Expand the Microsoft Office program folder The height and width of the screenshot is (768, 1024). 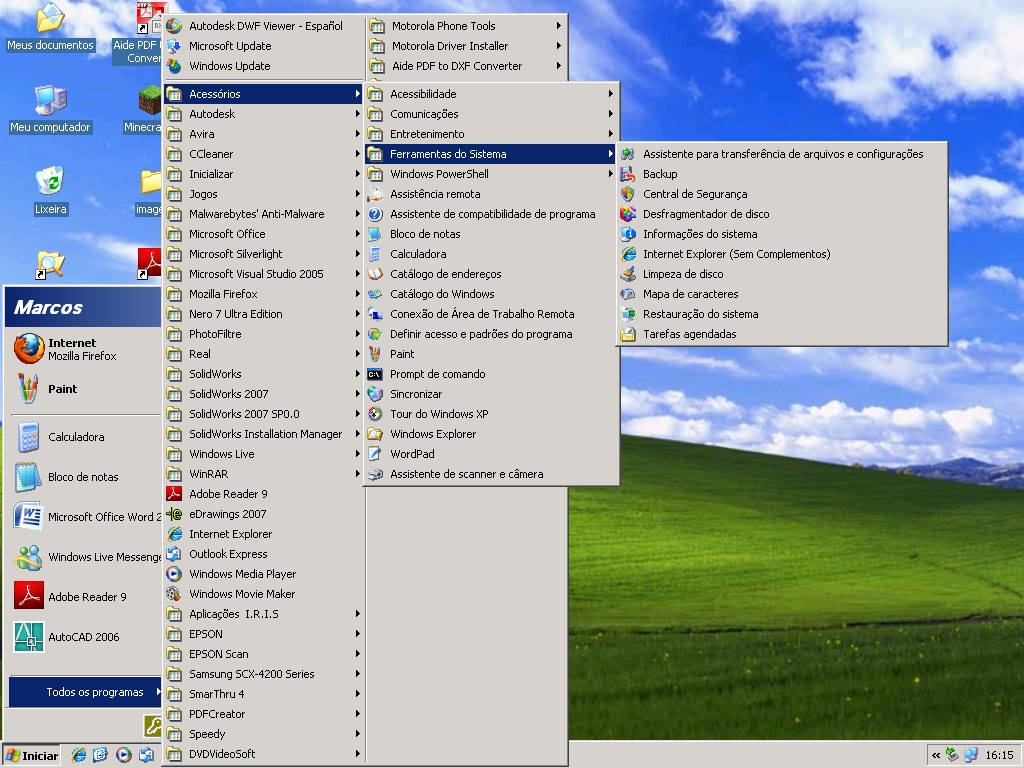(x=264, y=234)
